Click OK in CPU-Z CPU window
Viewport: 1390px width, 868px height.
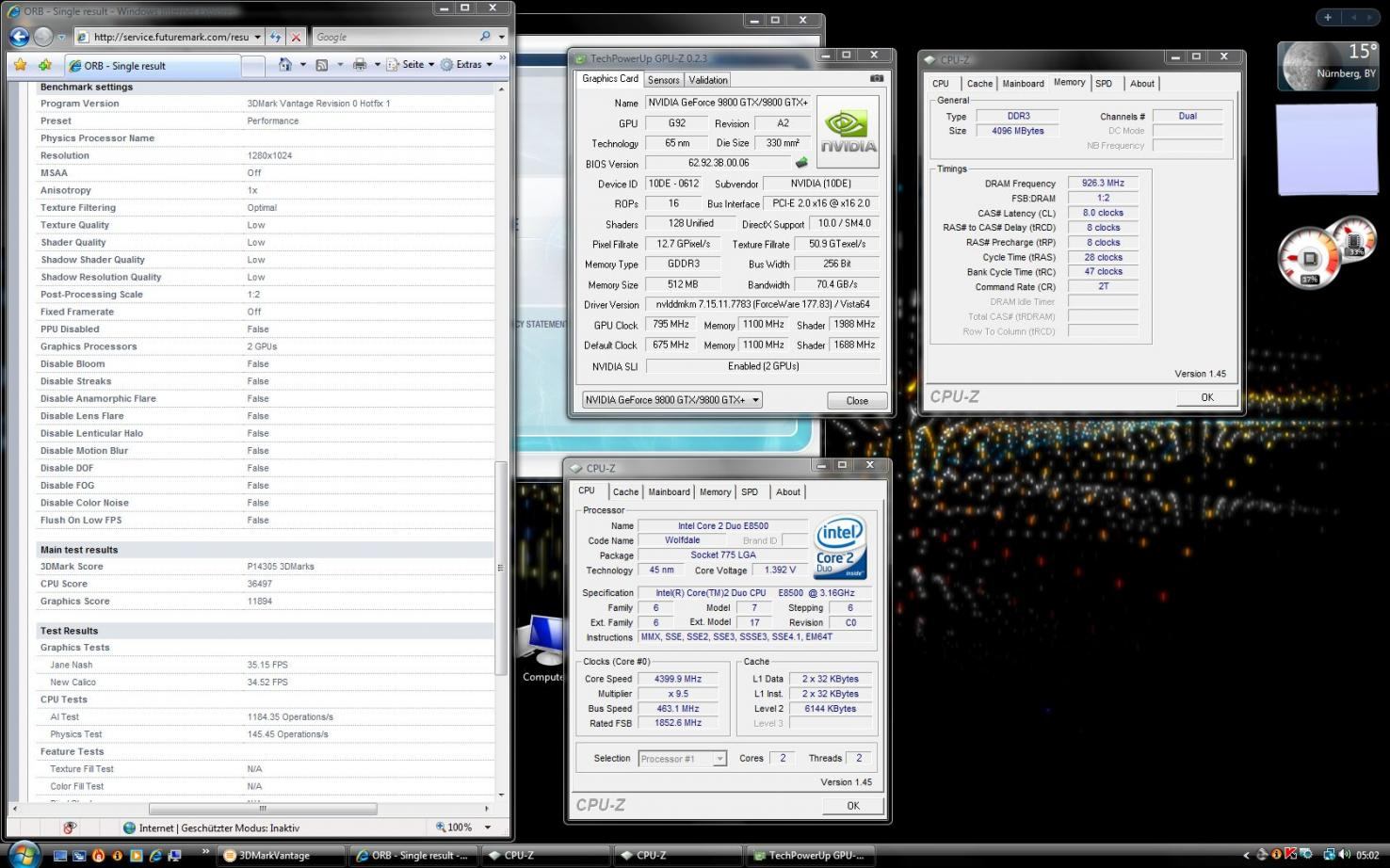853,805
